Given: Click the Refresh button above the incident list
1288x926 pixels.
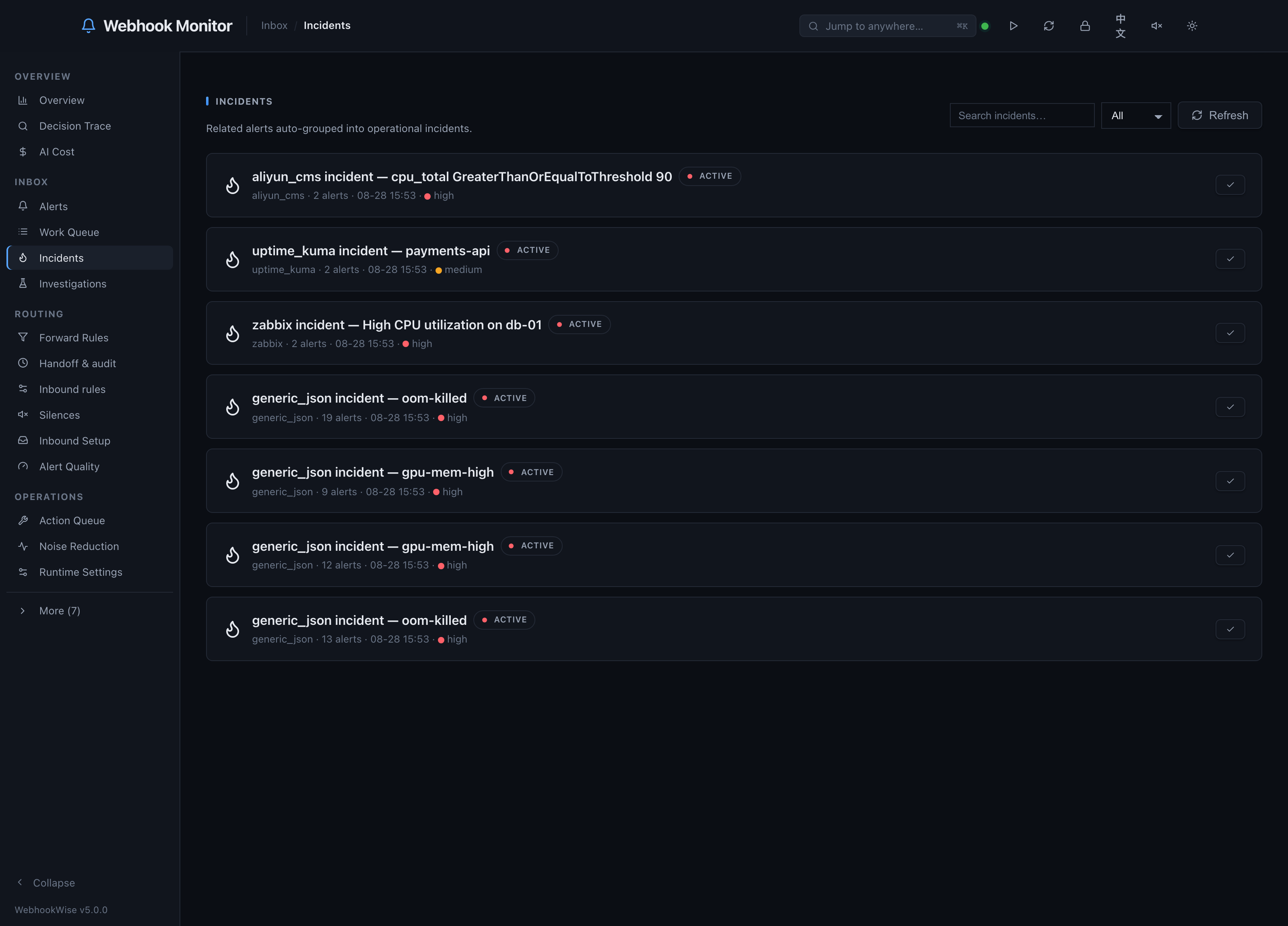Looking at the screenshot, I should 1220,115.
